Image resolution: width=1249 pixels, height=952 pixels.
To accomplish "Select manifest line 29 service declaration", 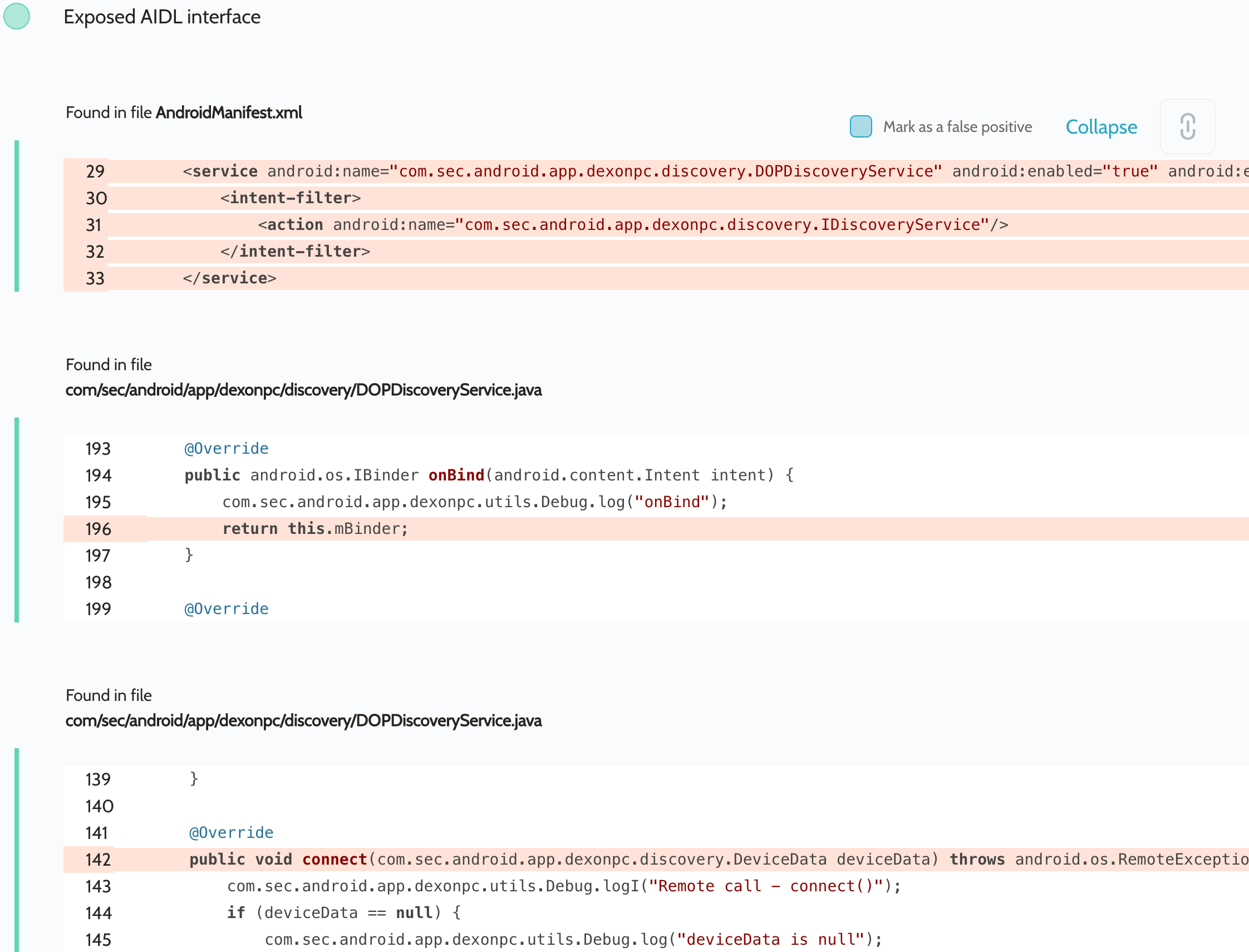I will click(561, 171).
